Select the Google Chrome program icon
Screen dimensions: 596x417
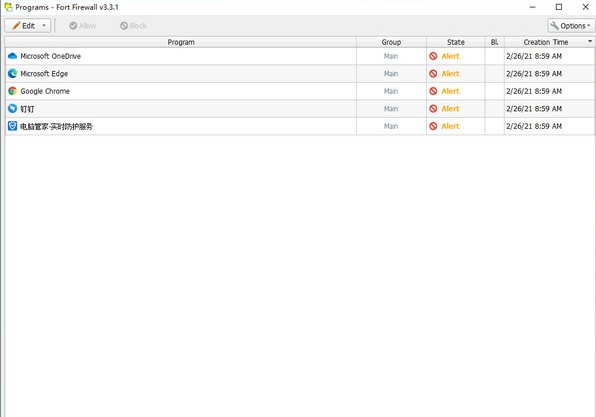point(12,91)
